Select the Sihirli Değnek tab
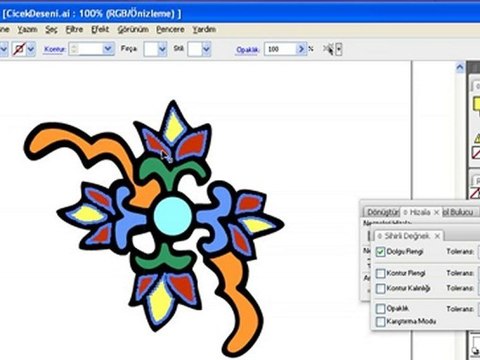This screenshot has height=360, width=480. (x=406, y=236)
